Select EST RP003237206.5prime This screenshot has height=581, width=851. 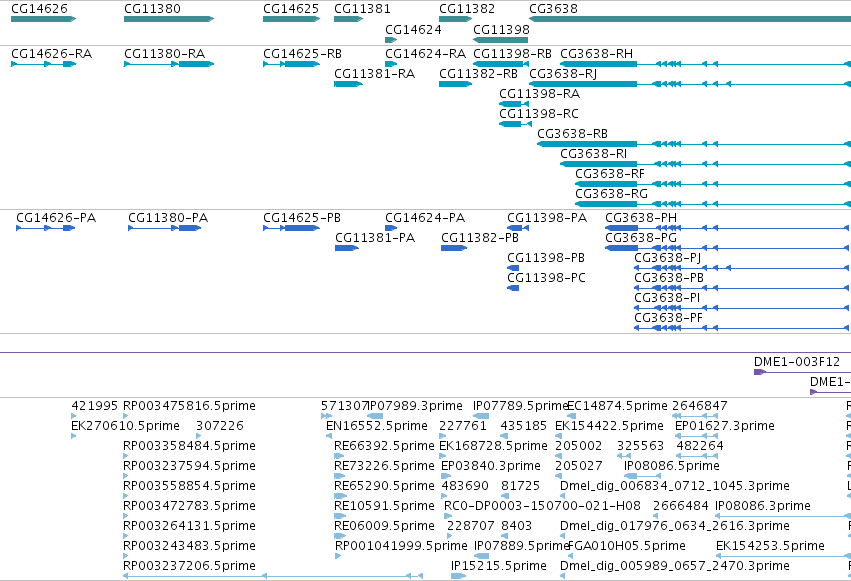pyautogui.click(x=273, y=576)
